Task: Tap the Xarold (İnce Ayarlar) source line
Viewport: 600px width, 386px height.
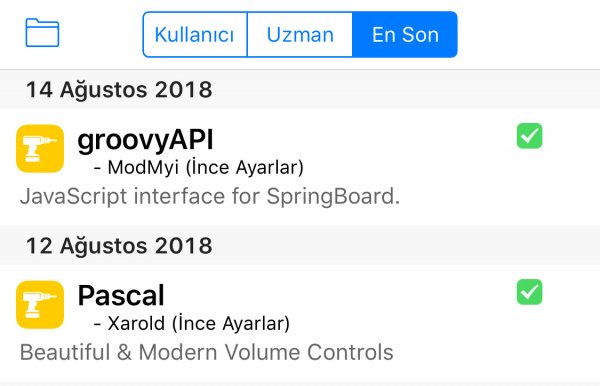Action: pos(192,324)
